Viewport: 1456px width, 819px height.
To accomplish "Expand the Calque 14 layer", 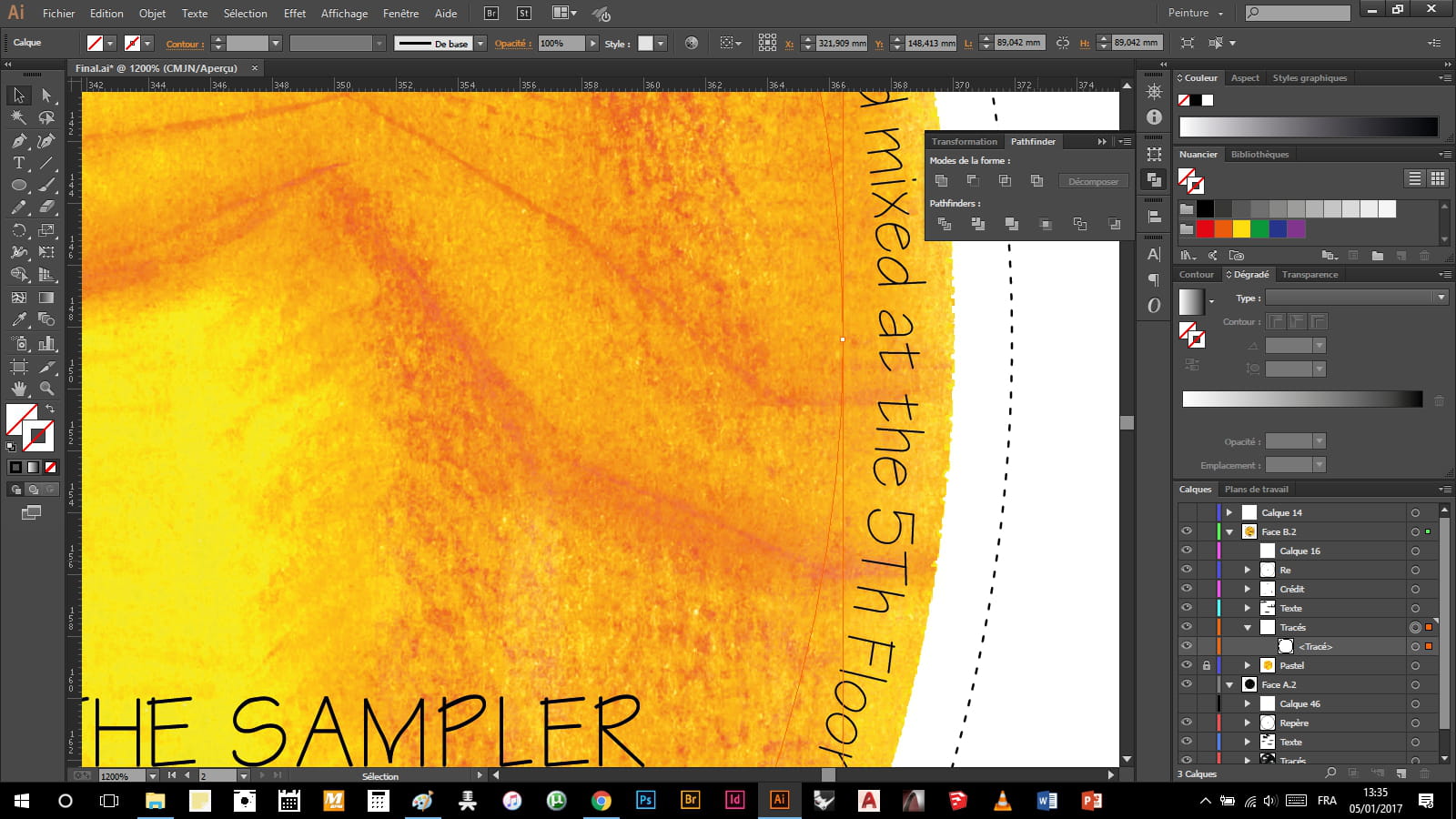I will click(x=1229, y=512).
